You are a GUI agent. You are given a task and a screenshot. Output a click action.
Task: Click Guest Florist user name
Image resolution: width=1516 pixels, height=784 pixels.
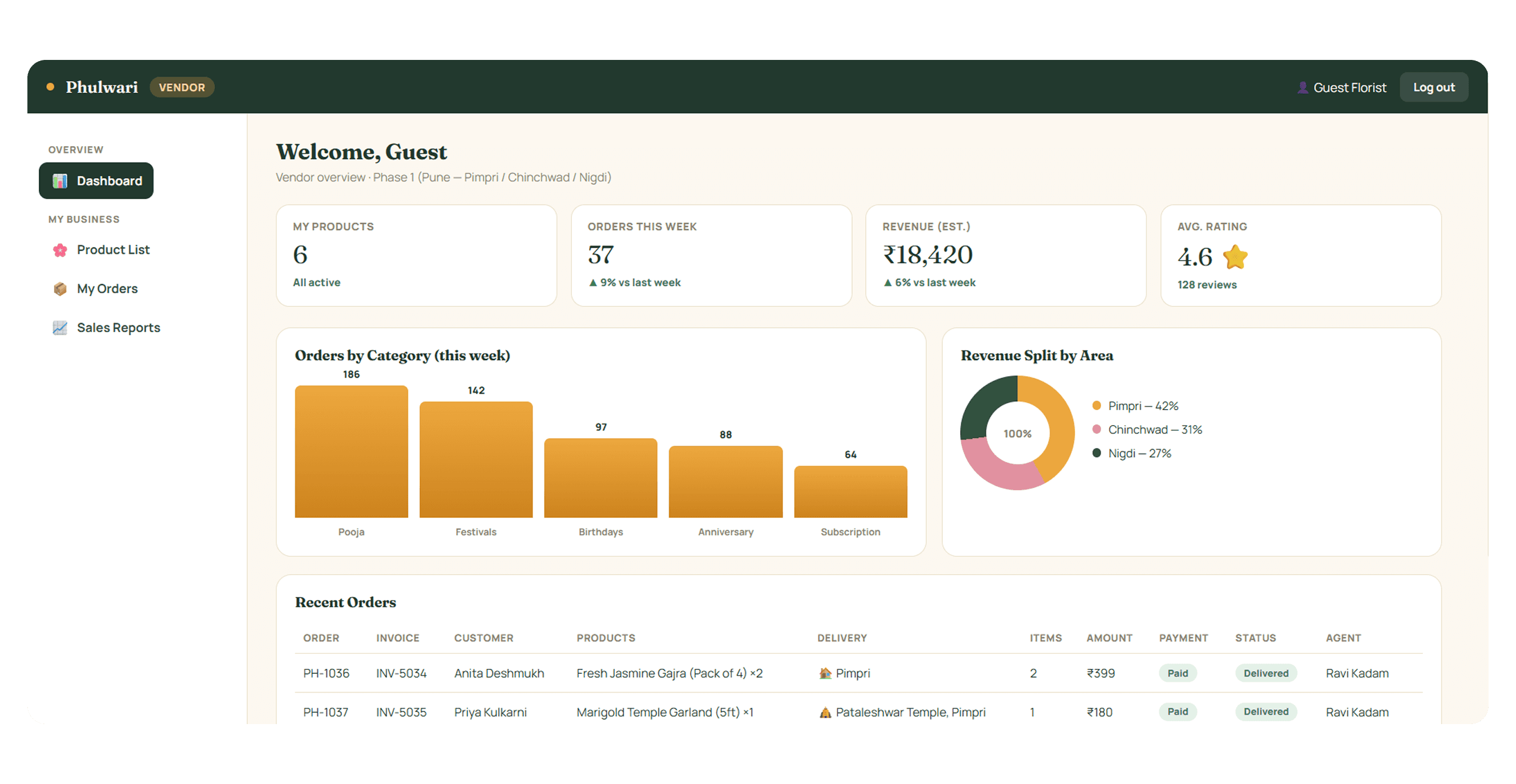tap(1349, 88)
